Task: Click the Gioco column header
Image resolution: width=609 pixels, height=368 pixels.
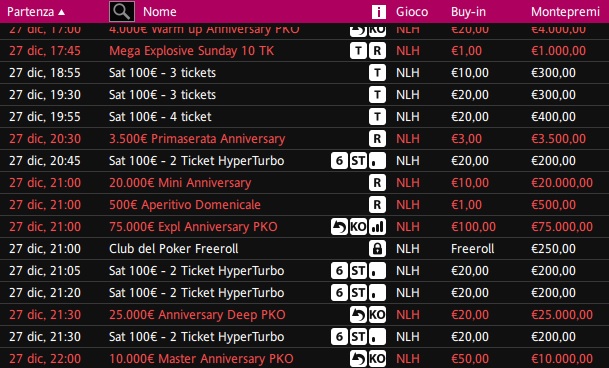Action: [x=412, y=12]
